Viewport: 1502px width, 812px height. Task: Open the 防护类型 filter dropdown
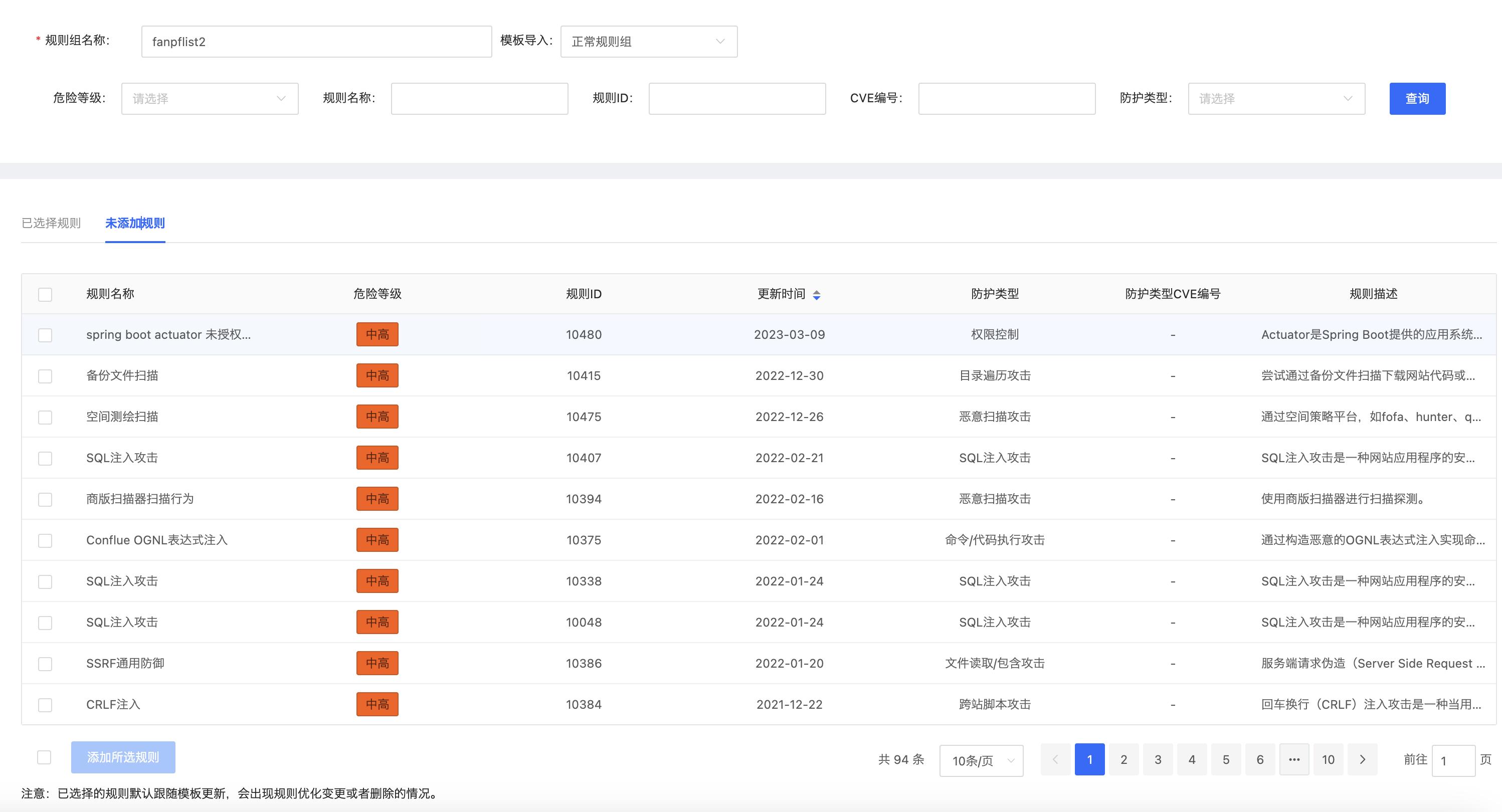[x=1276, y=98]
